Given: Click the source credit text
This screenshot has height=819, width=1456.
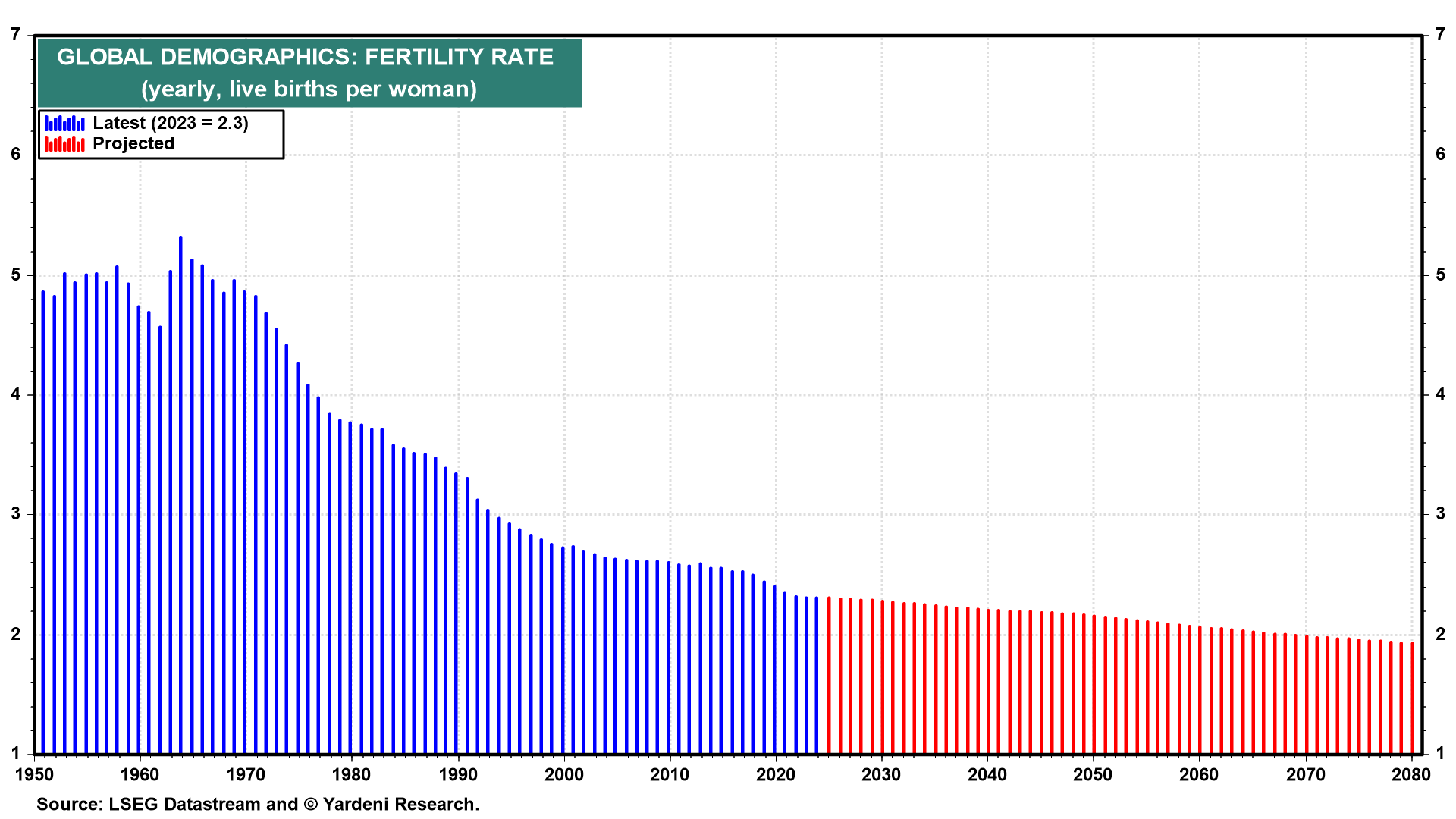Looking at the screenshot, I should [x=258, y=804].
